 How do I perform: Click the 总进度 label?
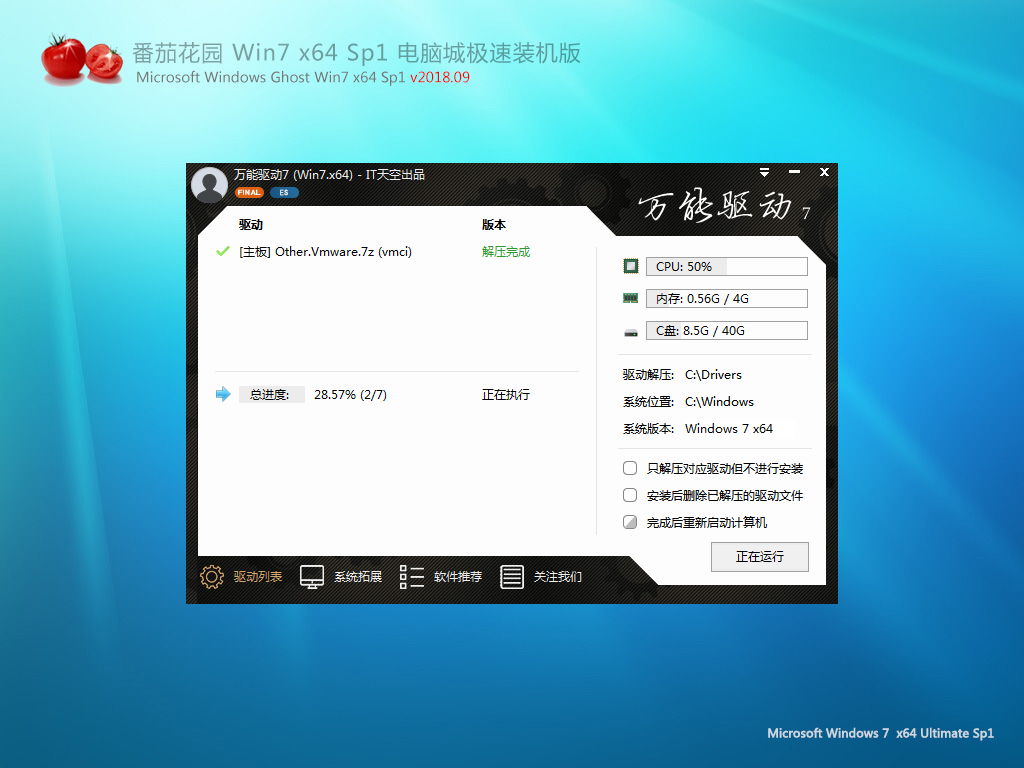tap(270, 394)
